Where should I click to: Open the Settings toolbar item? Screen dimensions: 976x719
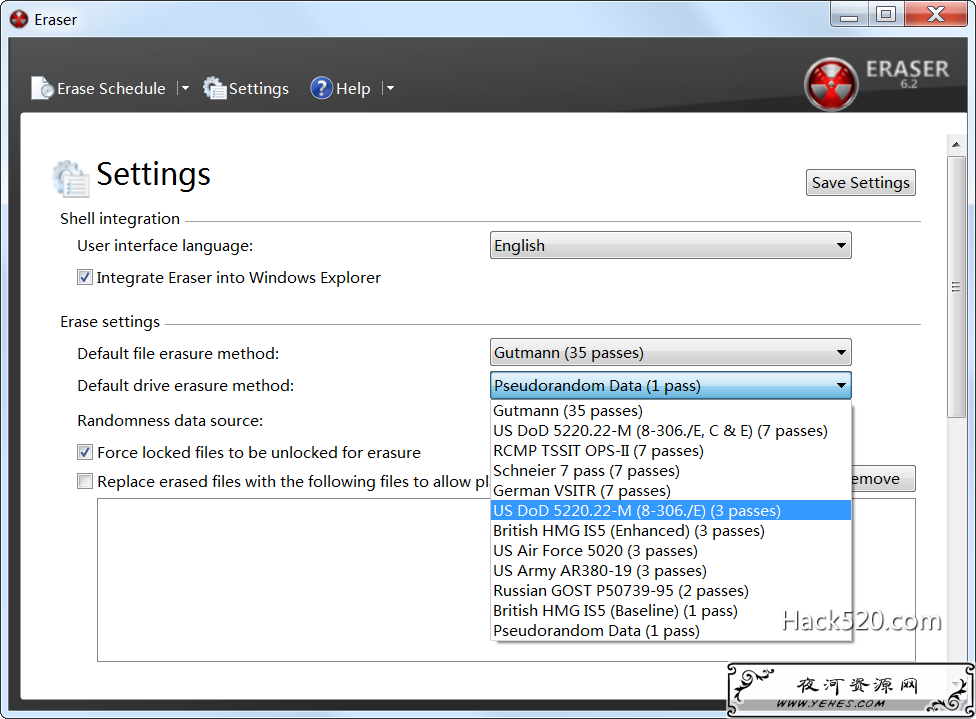pyautogui.click(x=246, y=88)
